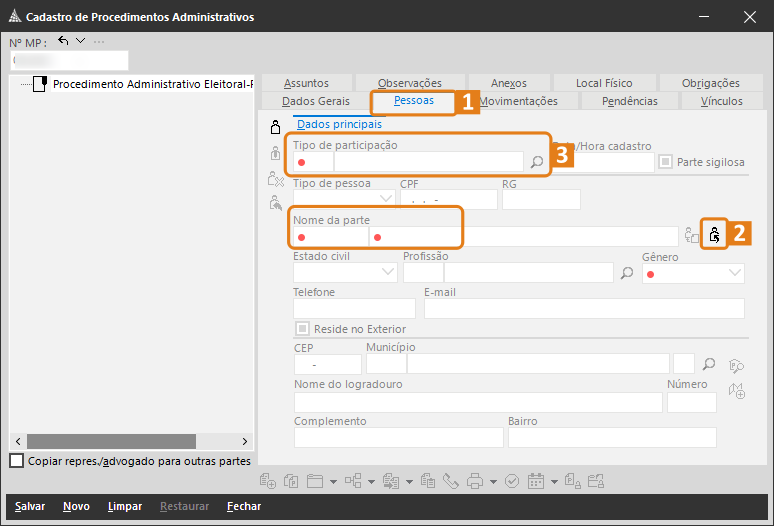Click the three-dots more options icon
The image size is (774, 526).
click(x=99, y=41)
